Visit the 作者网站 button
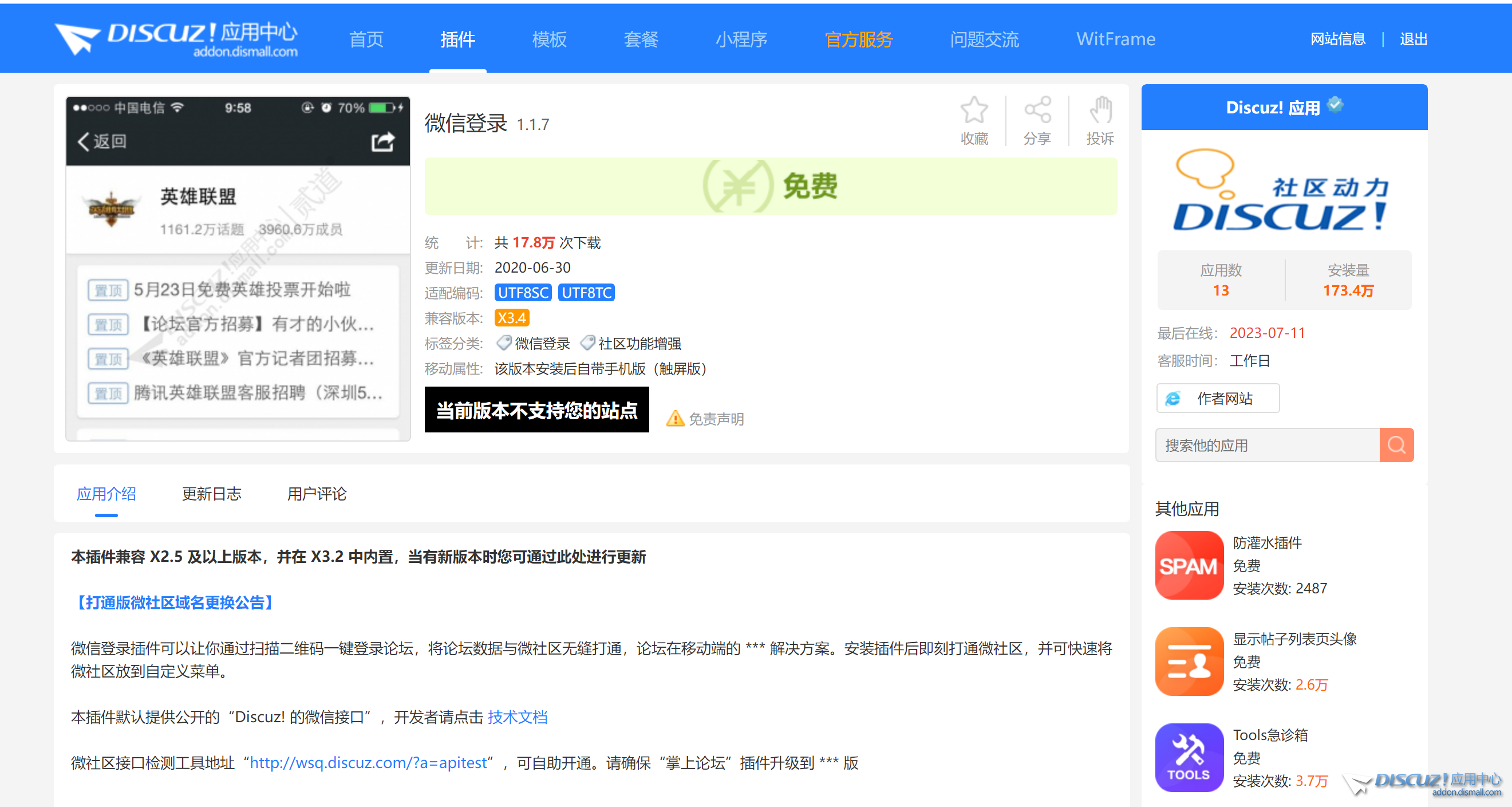Screen dimensions: 1512x807 click(x=1217, y=398)
